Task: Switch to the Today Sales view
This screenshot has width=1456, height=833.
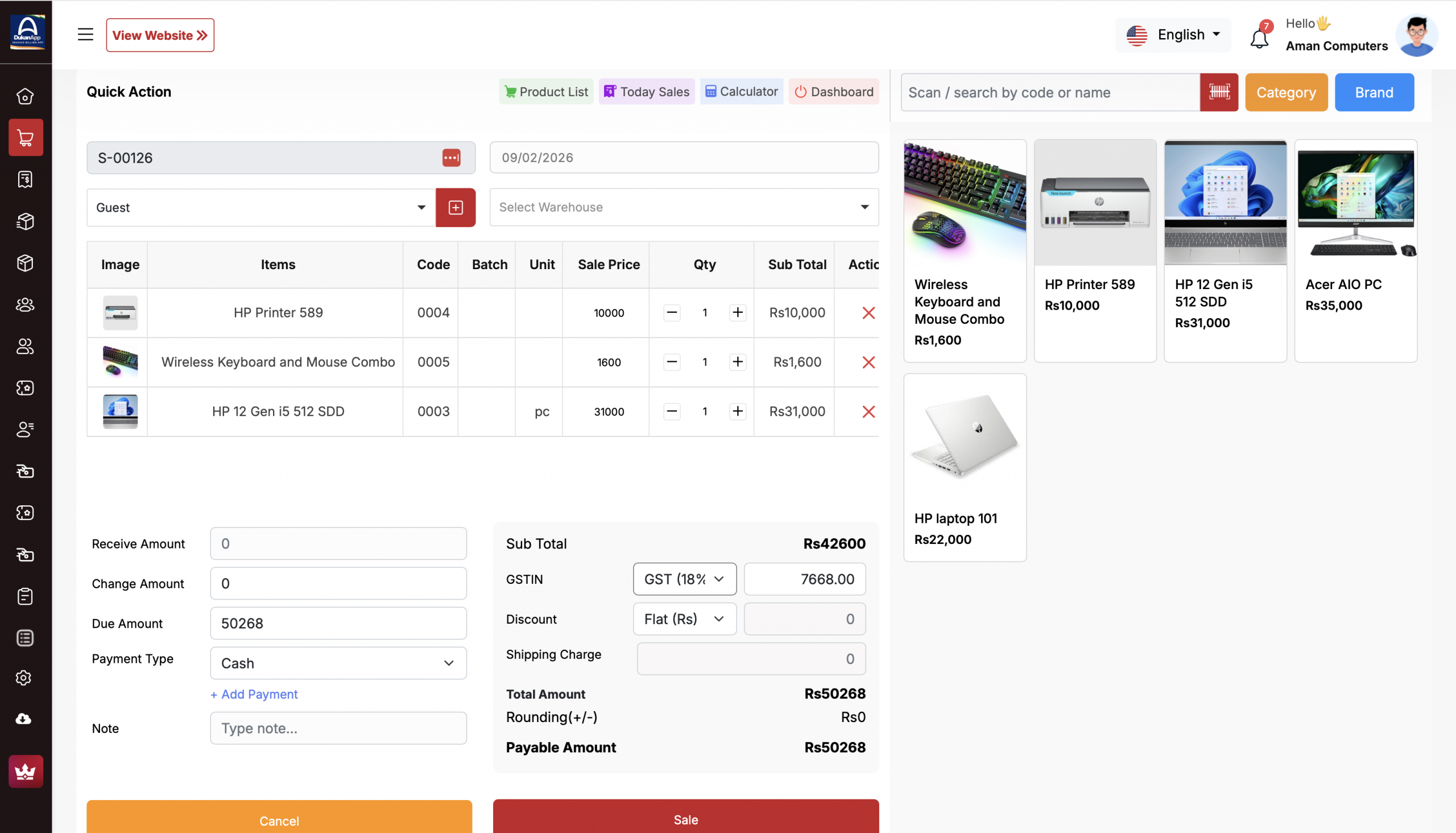Action: click(x=646, y=92)
